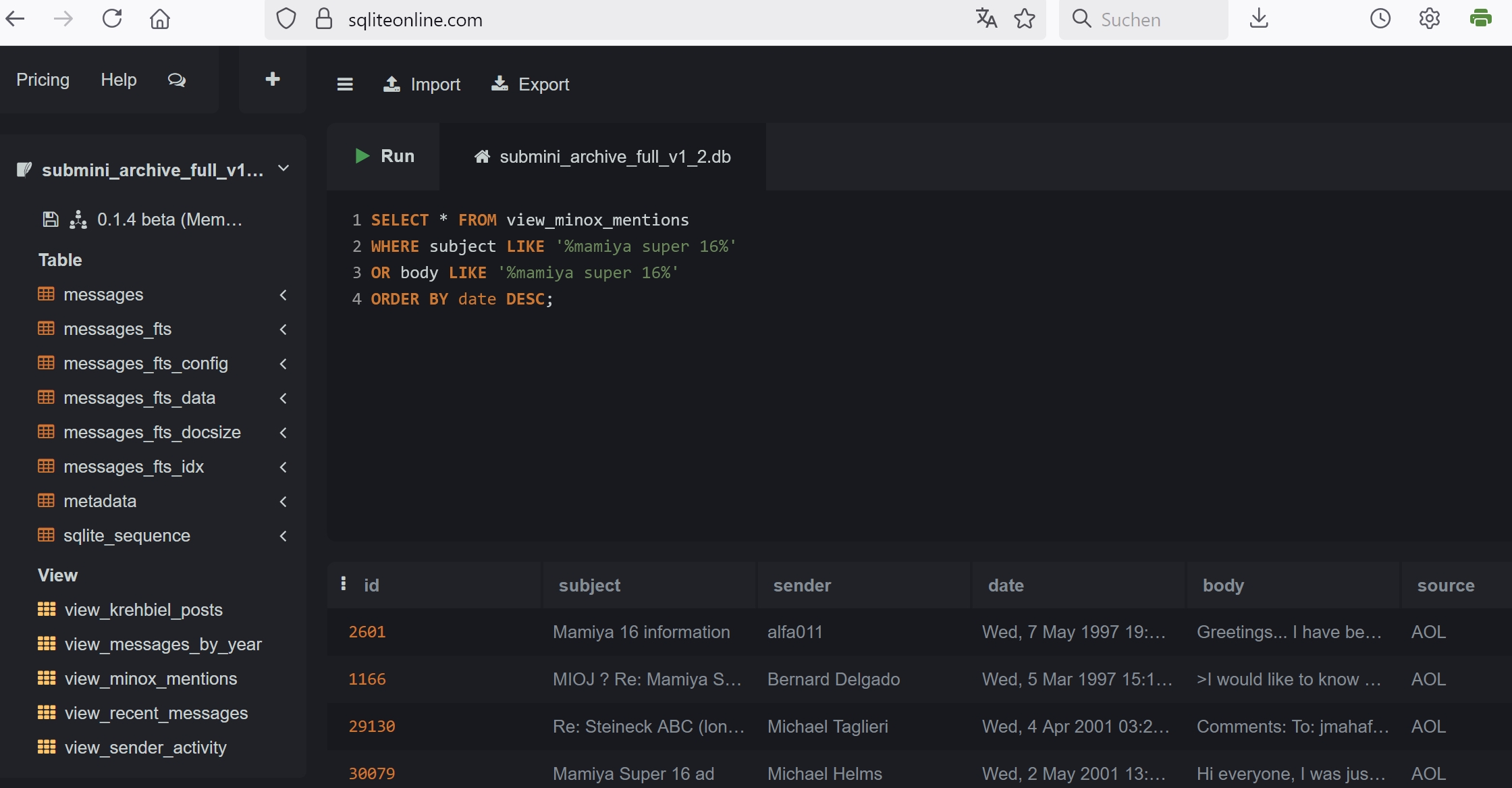Open view_messages_by_year in the View list
Viewport: 1512px width, 788px height.
click(x=163, y=645)
